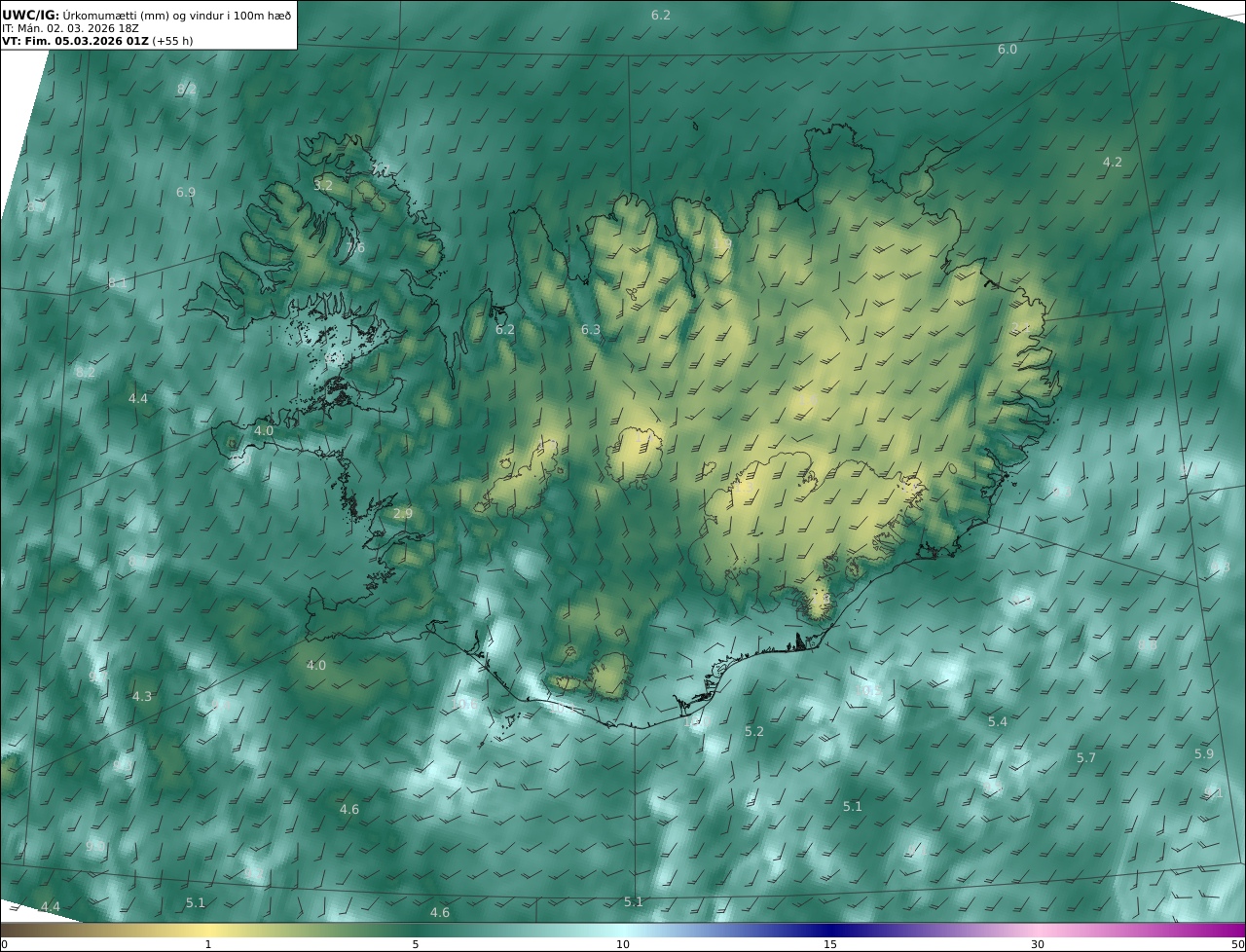The height and width of the screenshot is (952, 1246).
Task: Click the UWC/IG Úrkomumætti title line
Action: point(146,14)
